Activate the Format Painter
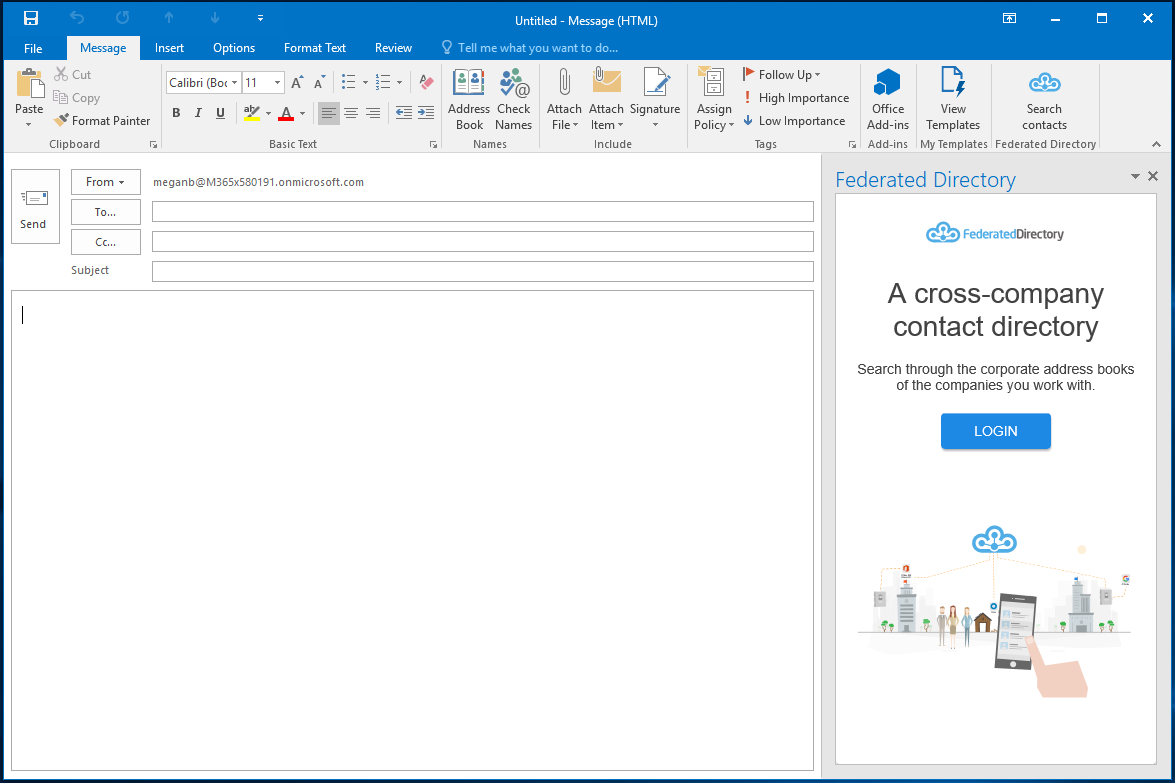Screen dimensions: 1175x783 (x=102, y=120)
